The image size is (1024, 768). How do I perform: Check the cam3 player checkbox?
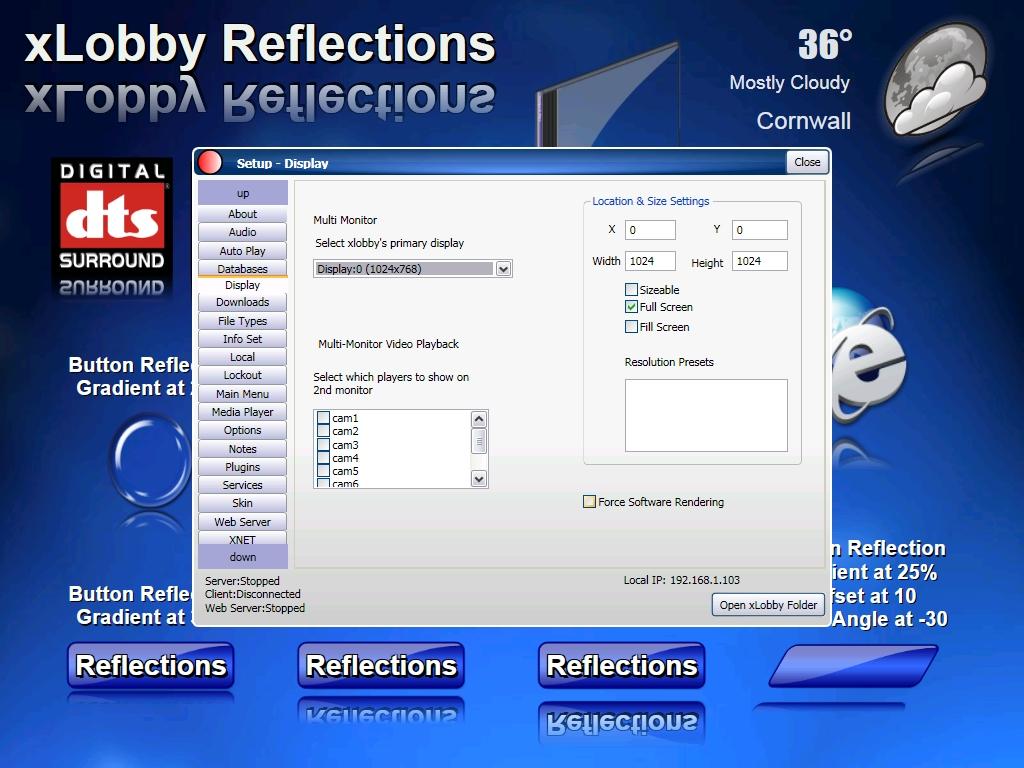[323, 445]
